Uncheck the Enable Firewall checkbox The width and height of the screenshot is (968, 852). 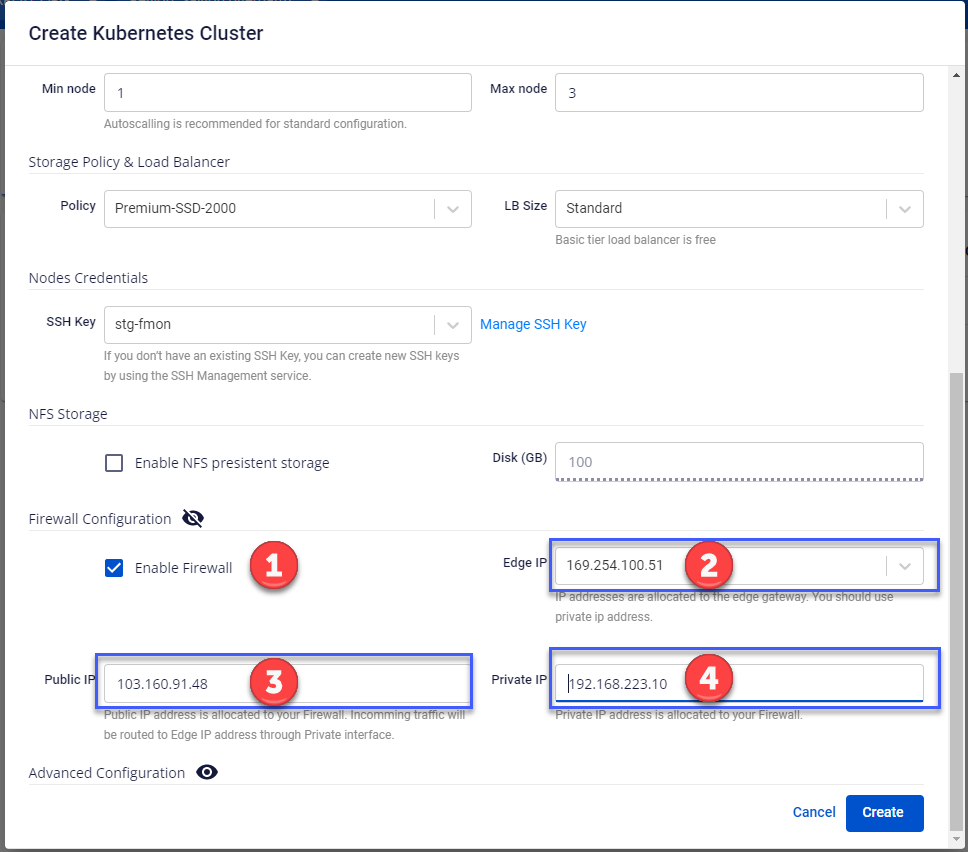[114, 568]
